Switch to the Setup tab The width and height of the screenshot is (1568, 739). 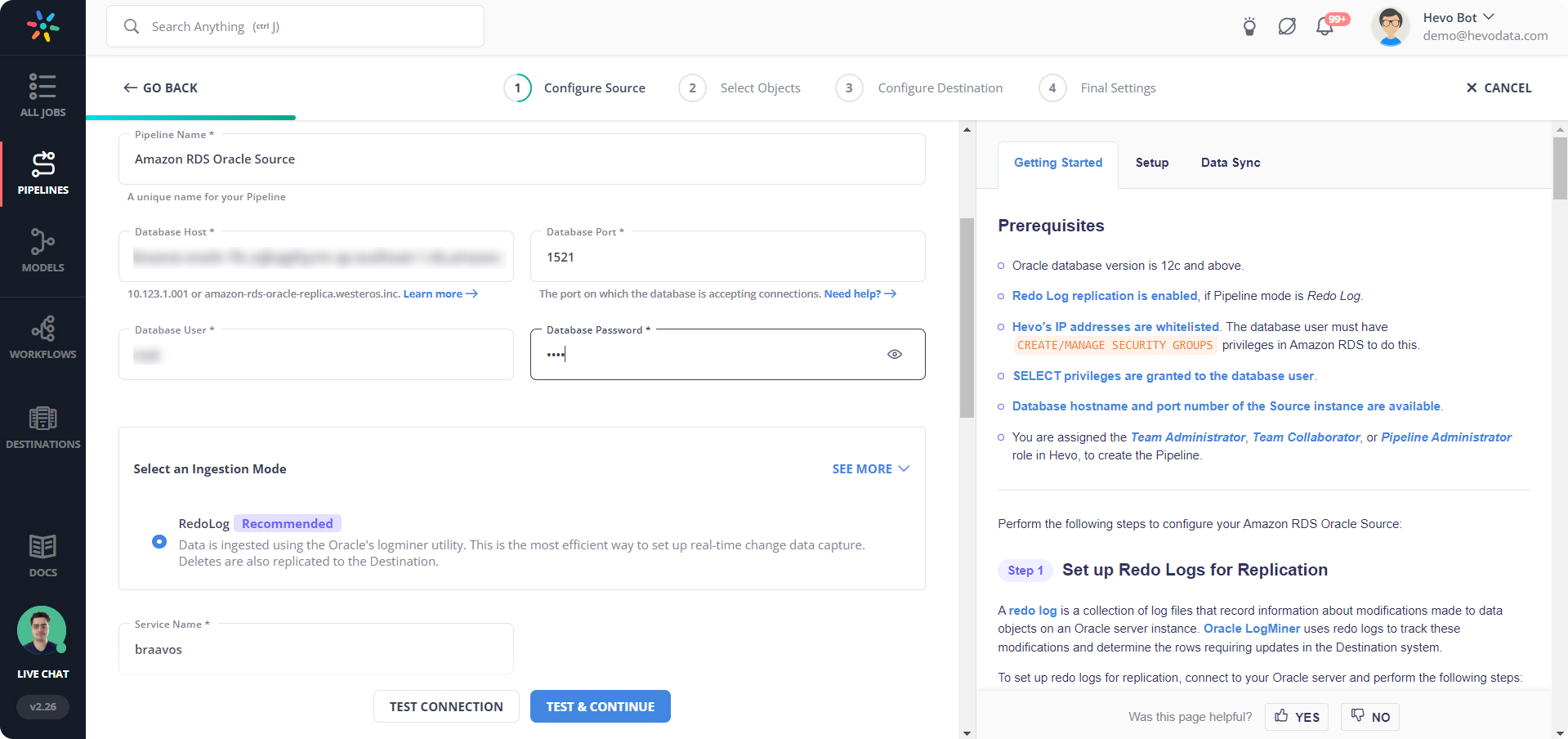tap(1152, 163)
